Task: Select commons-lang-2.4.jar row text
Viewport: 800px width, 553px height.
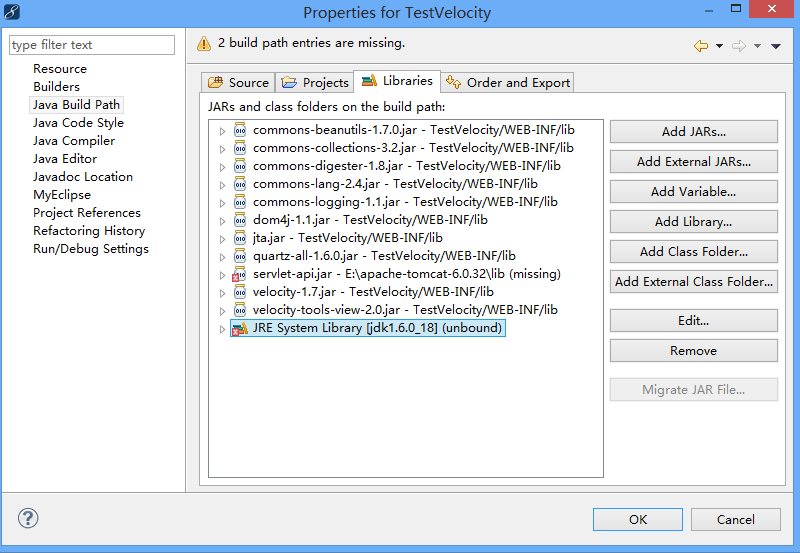Action: 395,184
